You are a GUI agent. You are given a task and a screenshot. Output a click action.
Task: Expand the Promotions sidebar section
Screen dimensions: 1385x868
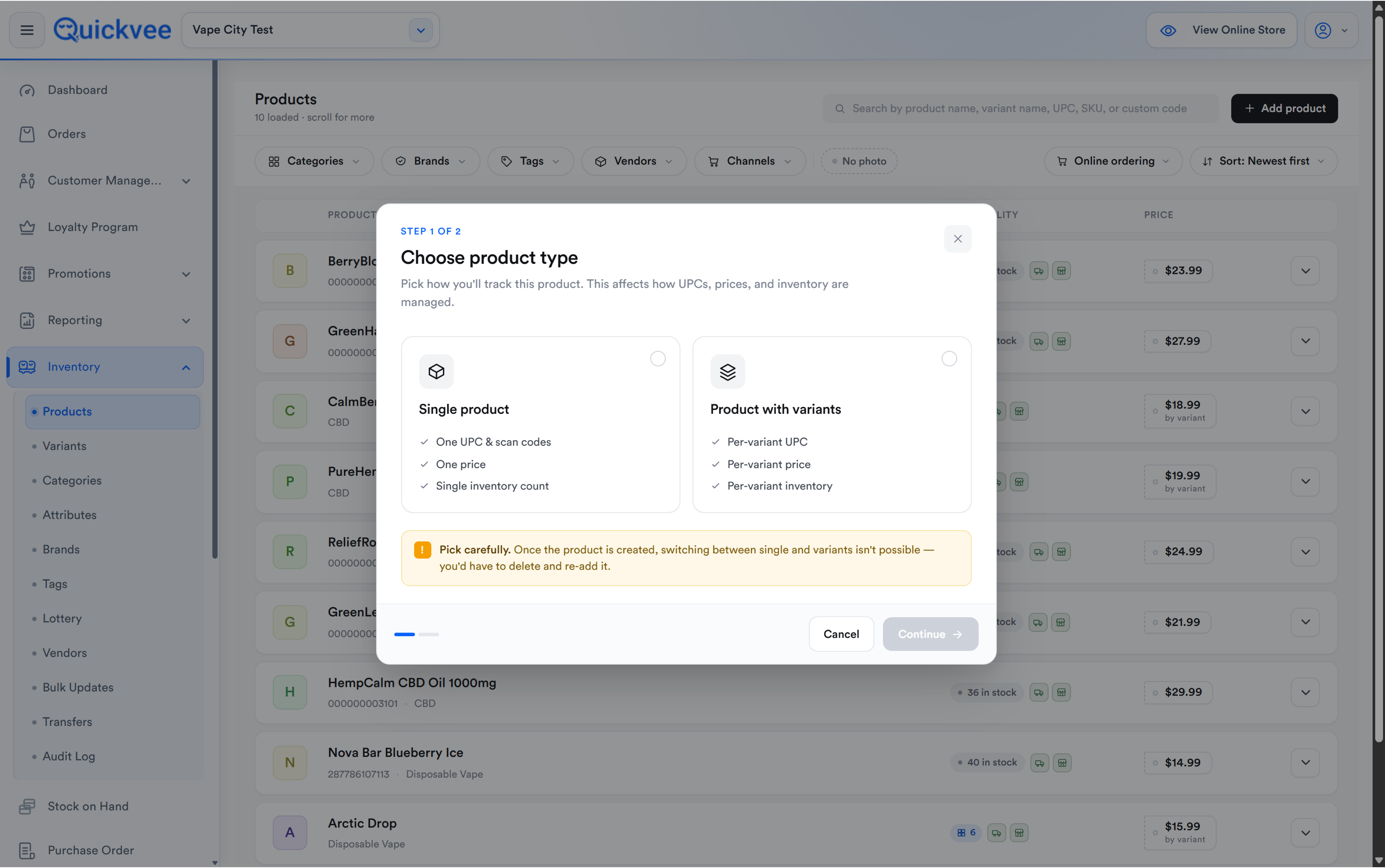coord(186,274)
